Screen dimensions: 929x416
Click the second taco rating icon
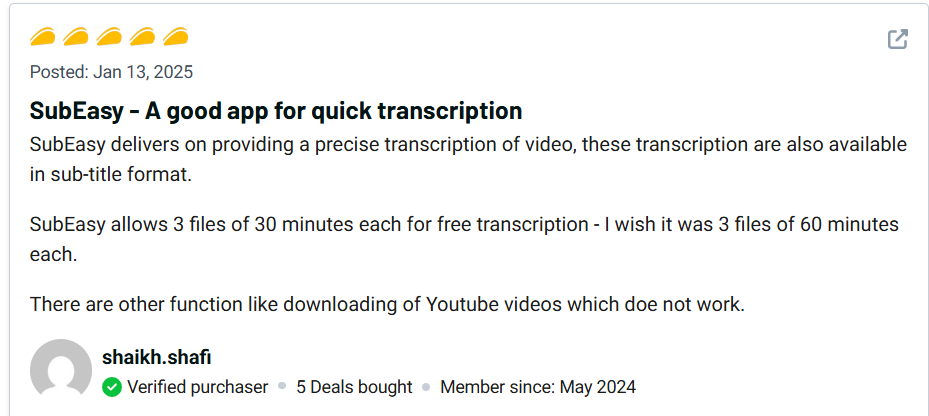[75, 38]
